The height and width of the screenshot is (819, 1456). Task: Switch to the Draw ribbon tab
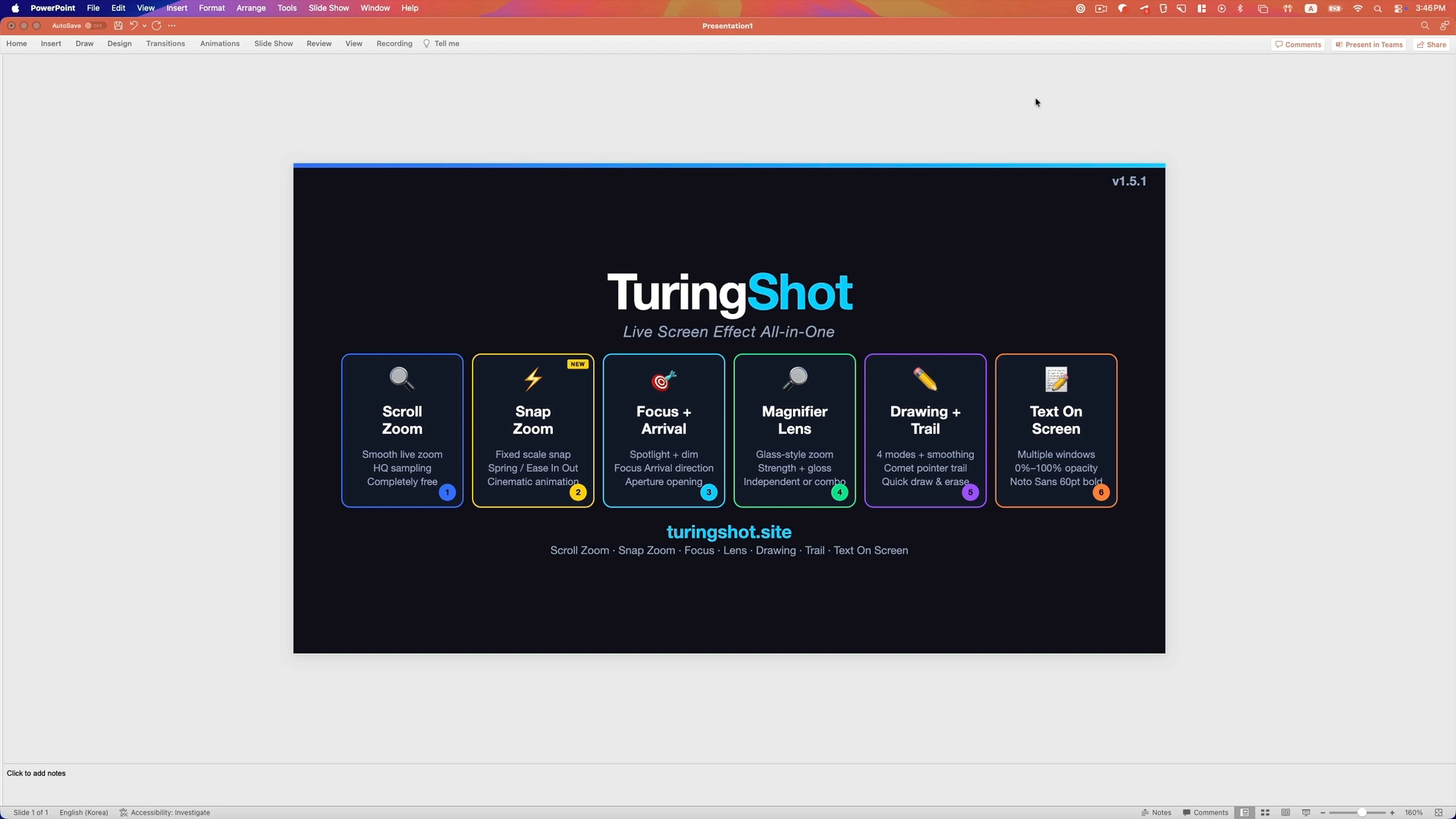[84, 44]
